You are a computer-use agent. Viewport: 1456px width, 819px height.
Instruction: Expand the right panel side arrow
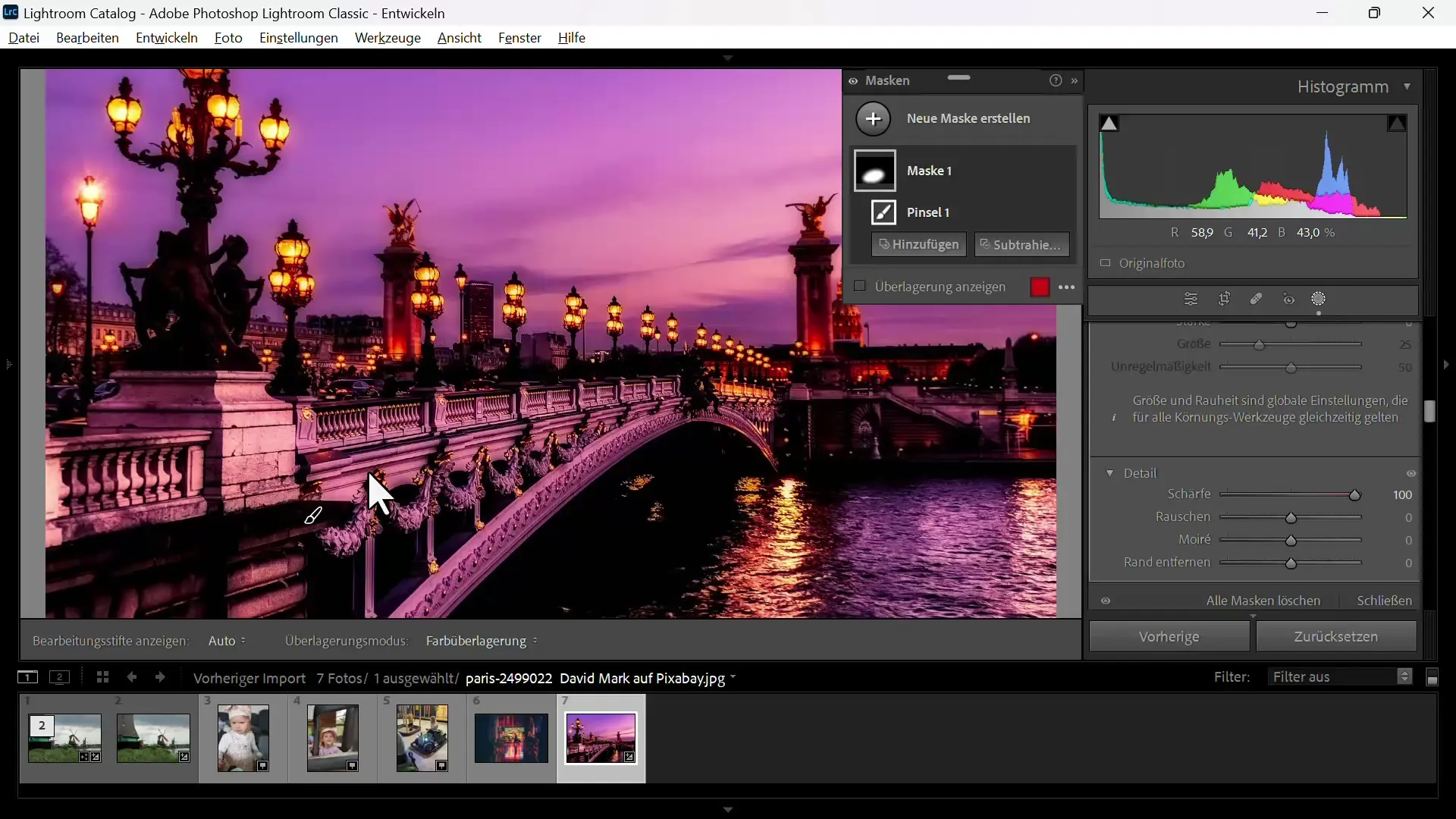1446,365
